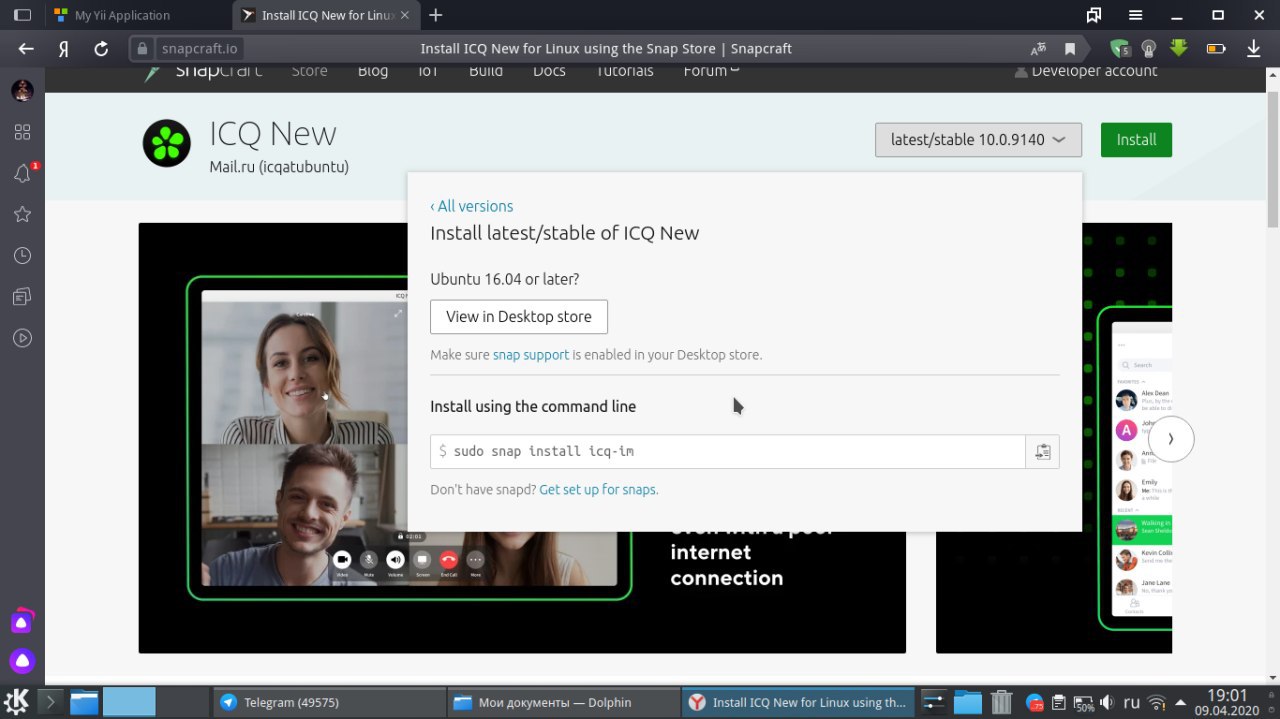This screenshot has width=1280, height=719.
Task: Click the sudo snap install command field
Action: coord(728,451)
